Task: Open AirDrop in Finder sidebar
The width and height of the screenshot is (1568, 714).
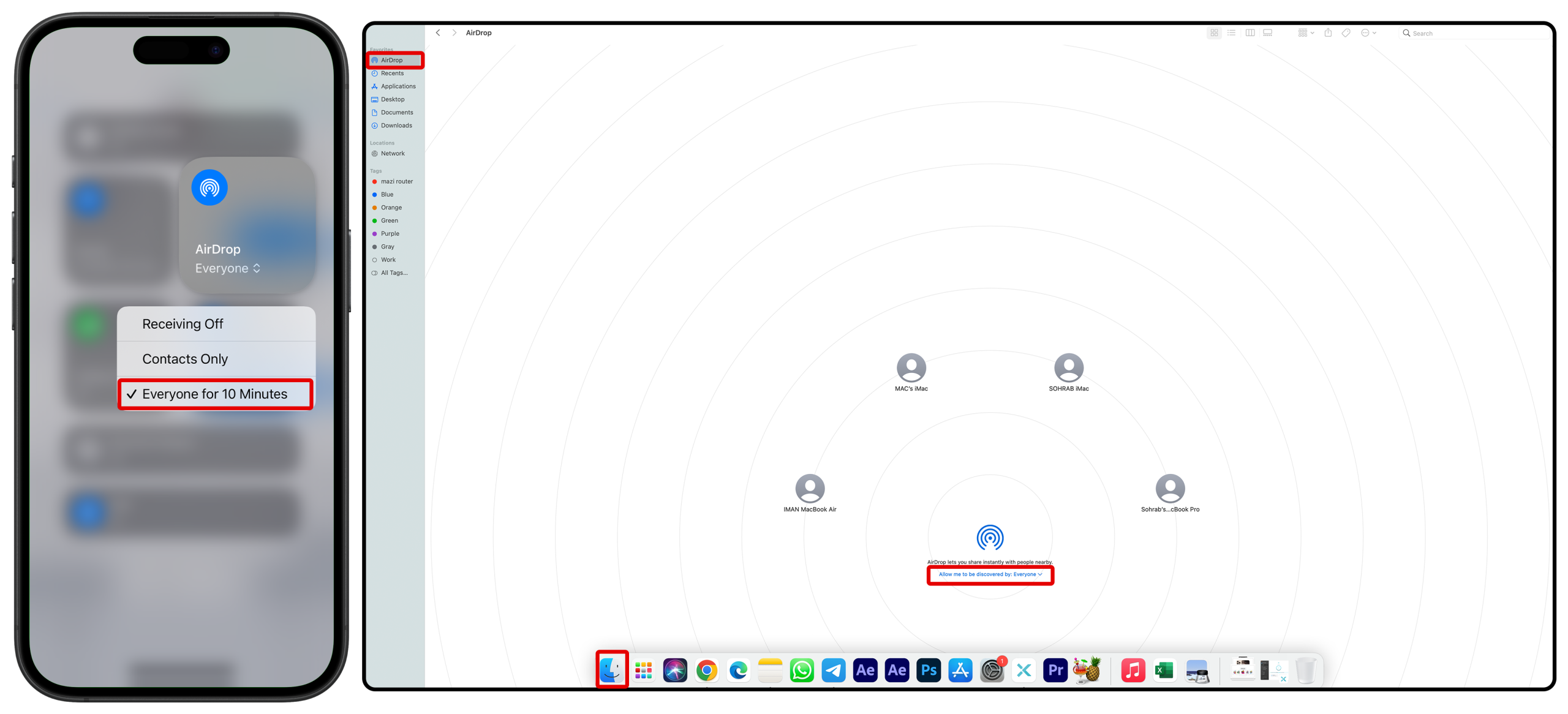Action: [391, 60]
